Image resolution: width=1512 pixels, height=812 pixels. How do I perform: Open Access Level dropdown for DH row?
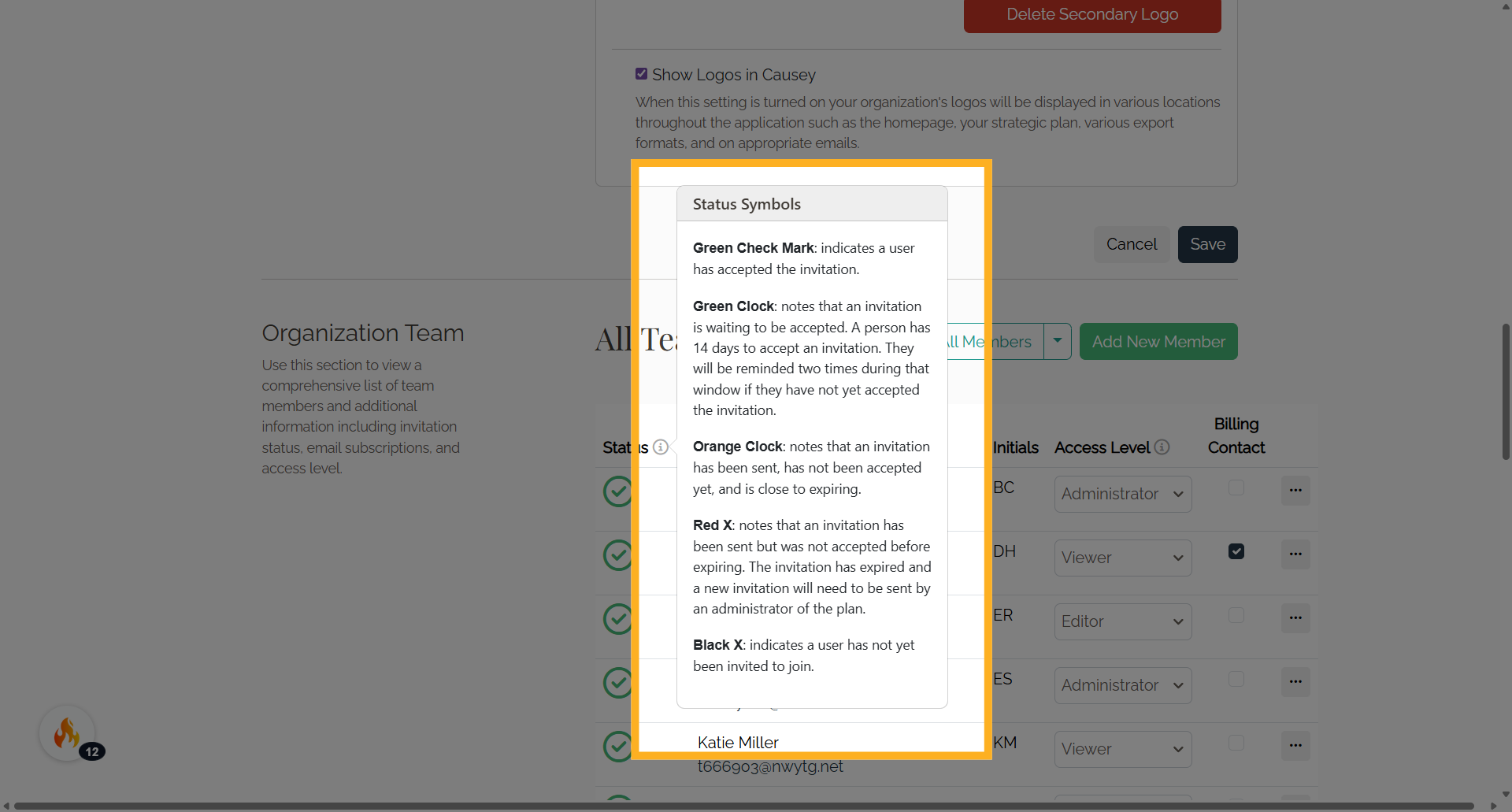click(x=1123, y=558)
